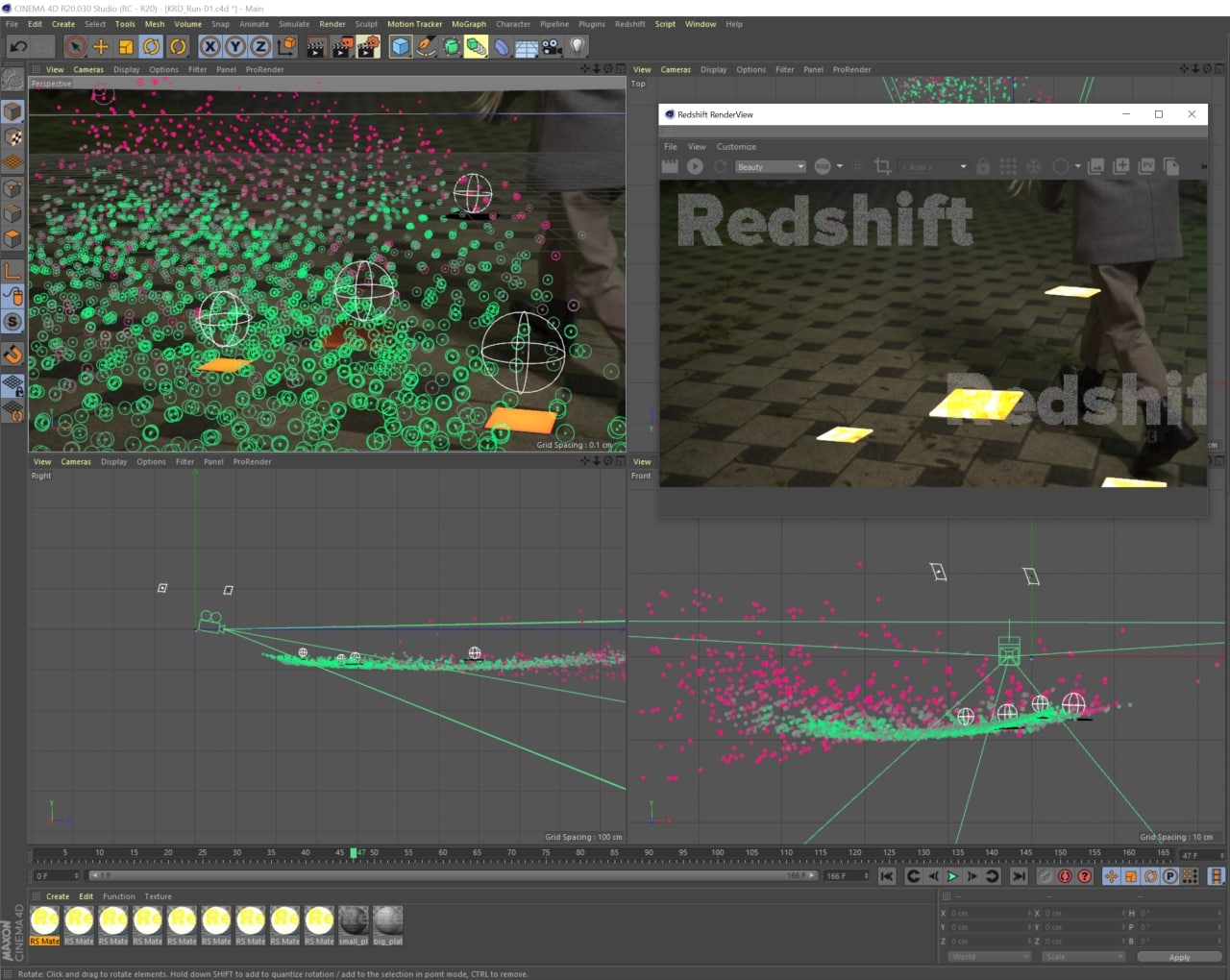Add a Light bulb object
The width and height of the screenshot is (1230, 980).
pos(577,46)
